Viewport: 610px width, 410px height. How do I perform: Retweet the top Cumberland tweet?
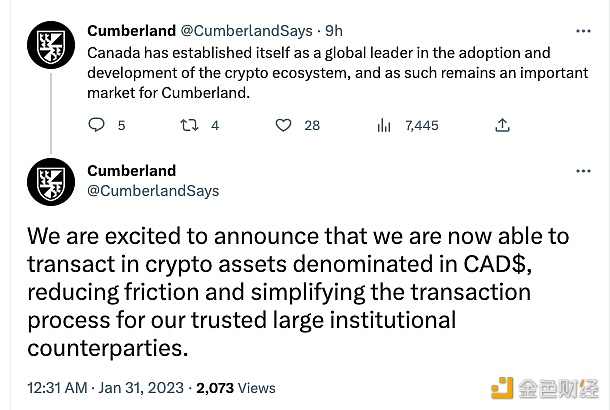pos(189,125)
